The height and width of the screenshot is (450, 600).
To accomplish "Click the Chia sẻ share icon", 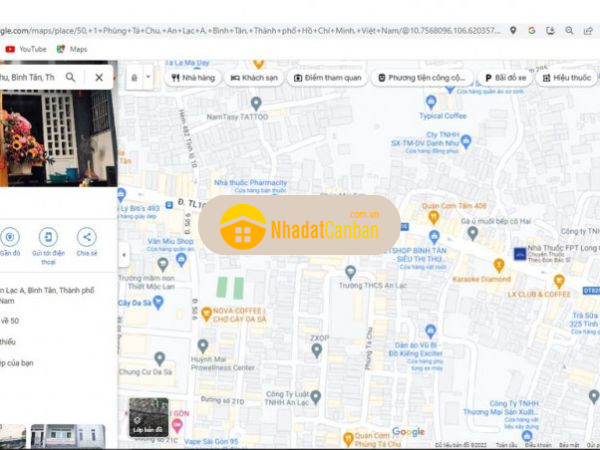I will pos(87,237).
